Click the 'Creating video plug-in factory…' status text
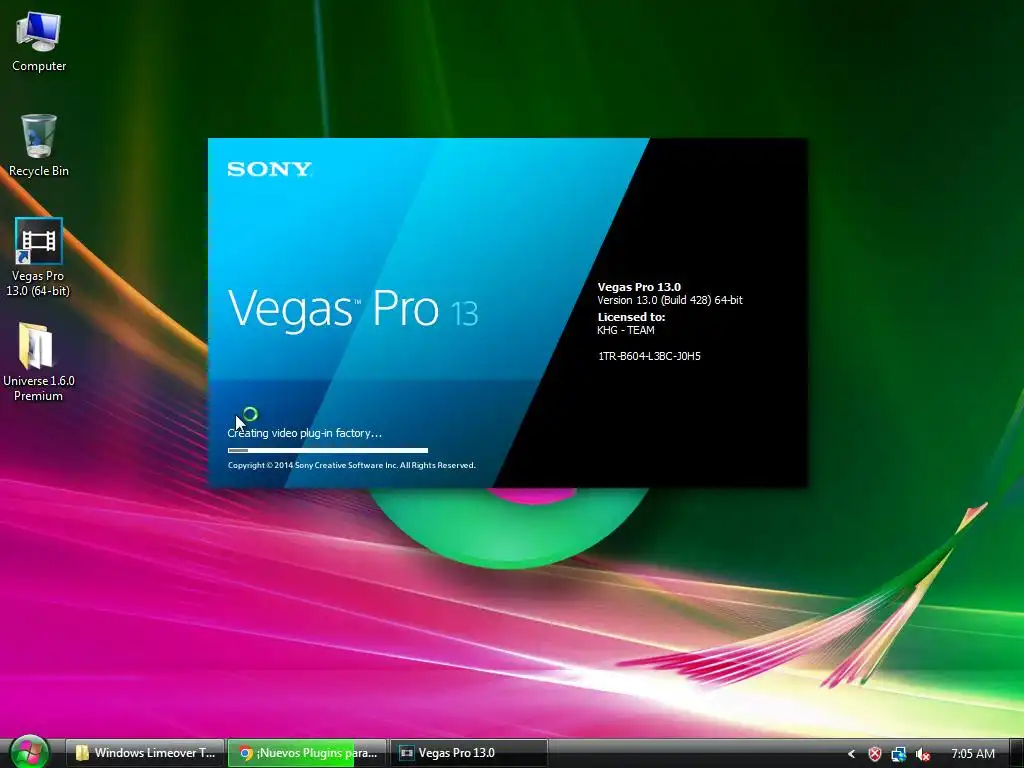 tap(304, 433)
